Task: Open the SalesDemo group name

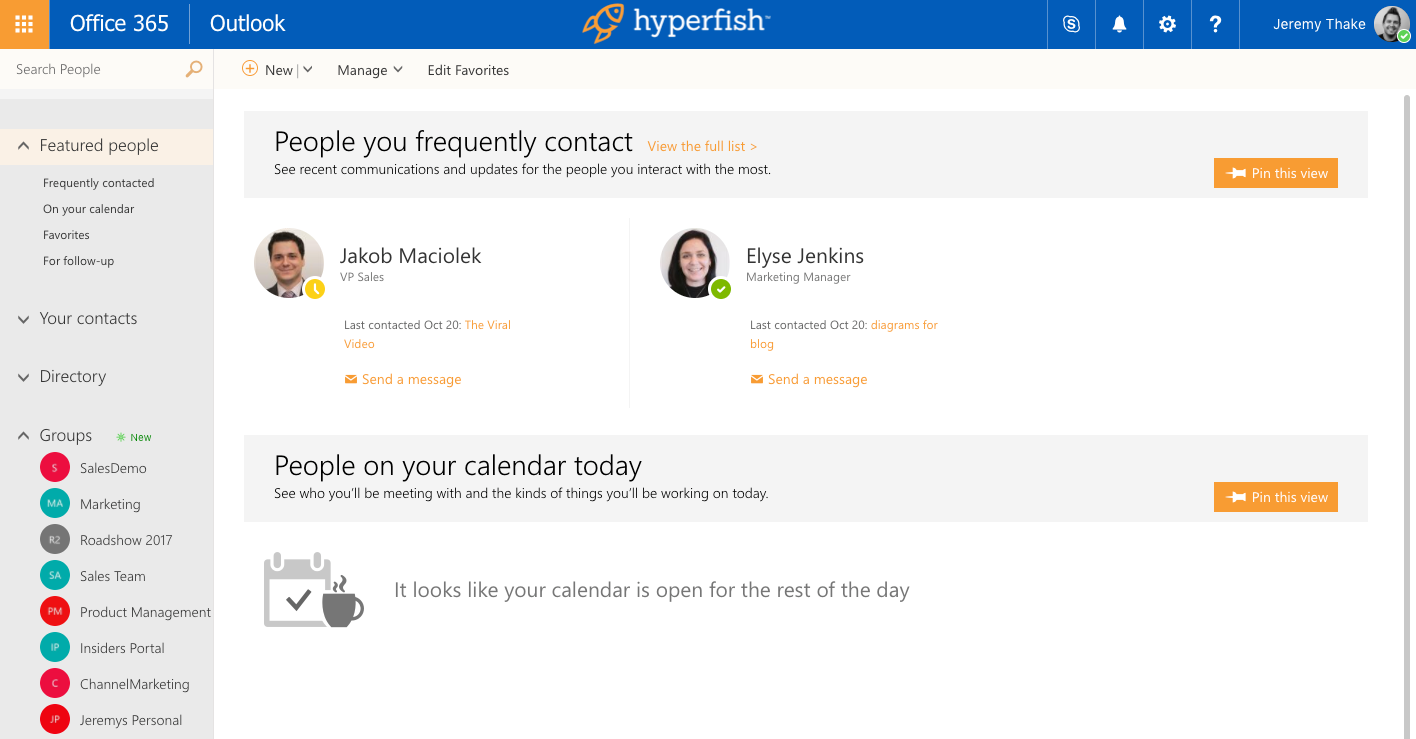Action: [113, 468]
